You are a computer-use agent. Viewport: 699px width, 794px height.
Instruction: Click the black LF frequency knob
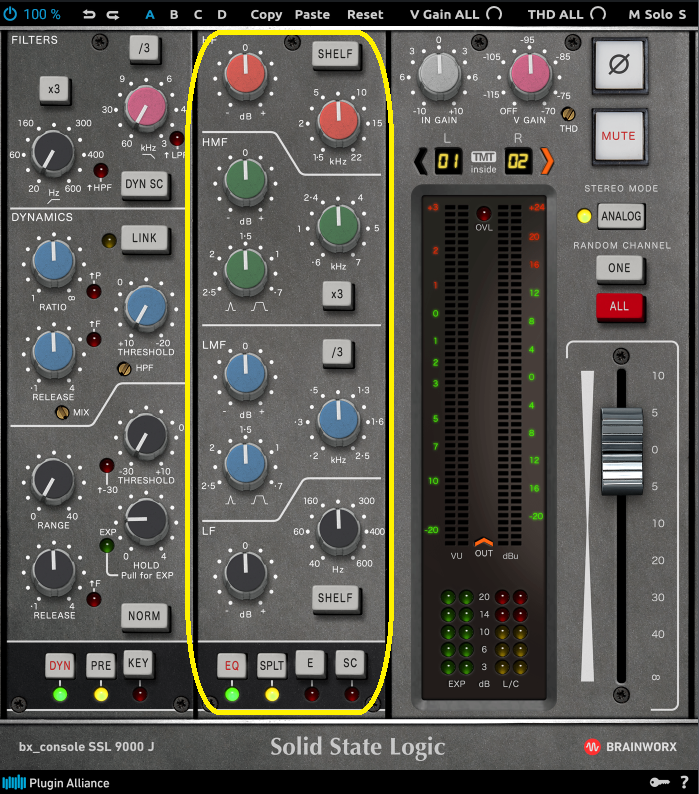click(x=338, y=530)
